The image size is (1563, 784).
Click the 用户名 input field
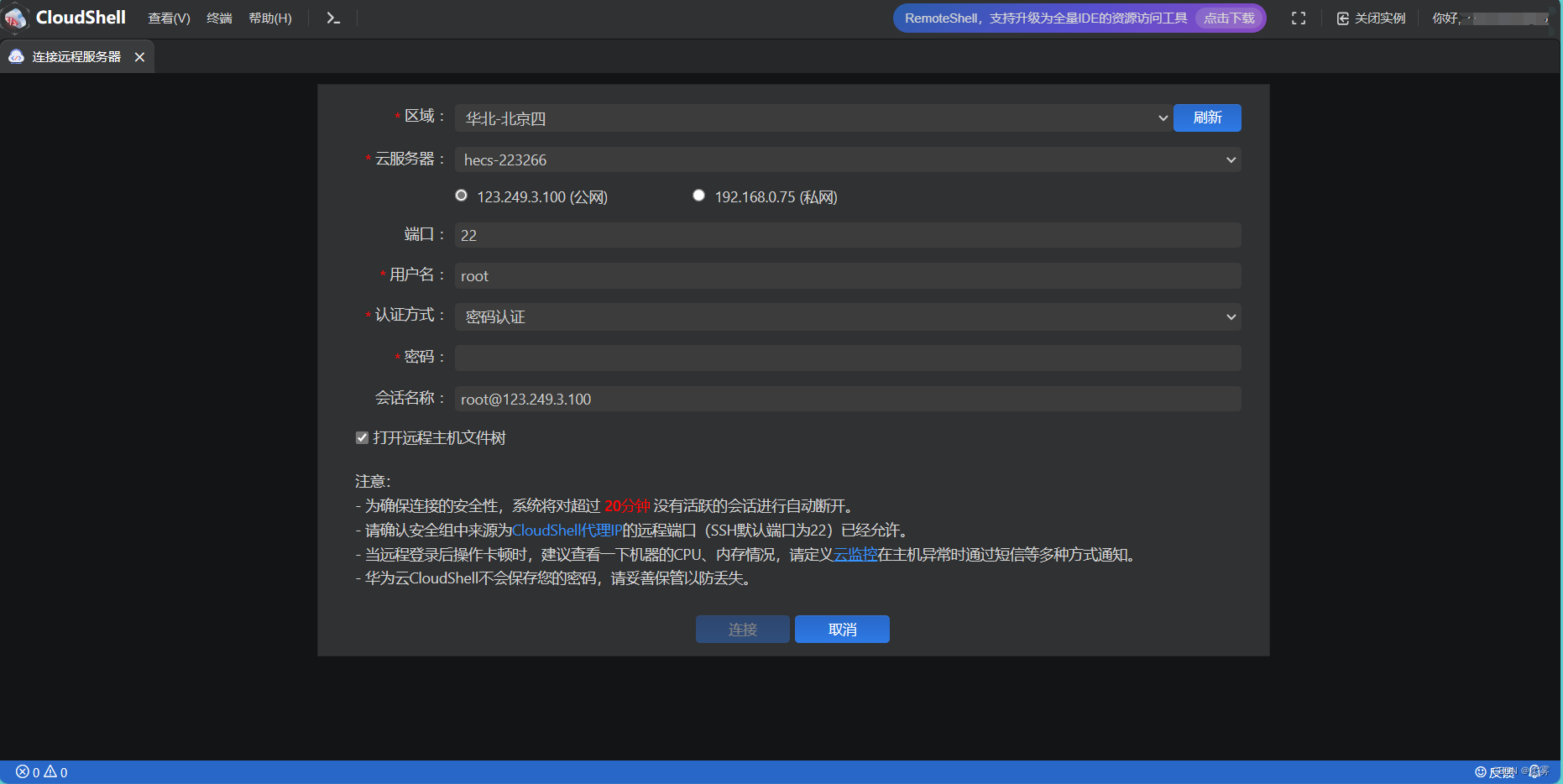point(848,276)
